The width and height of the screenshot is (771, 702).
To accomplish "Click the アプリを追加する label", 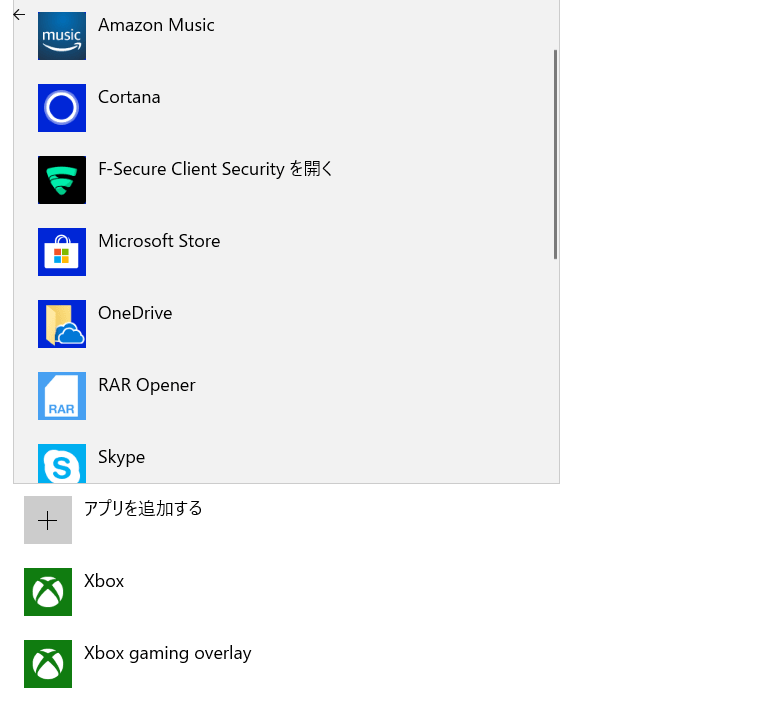I will point(143,508).
